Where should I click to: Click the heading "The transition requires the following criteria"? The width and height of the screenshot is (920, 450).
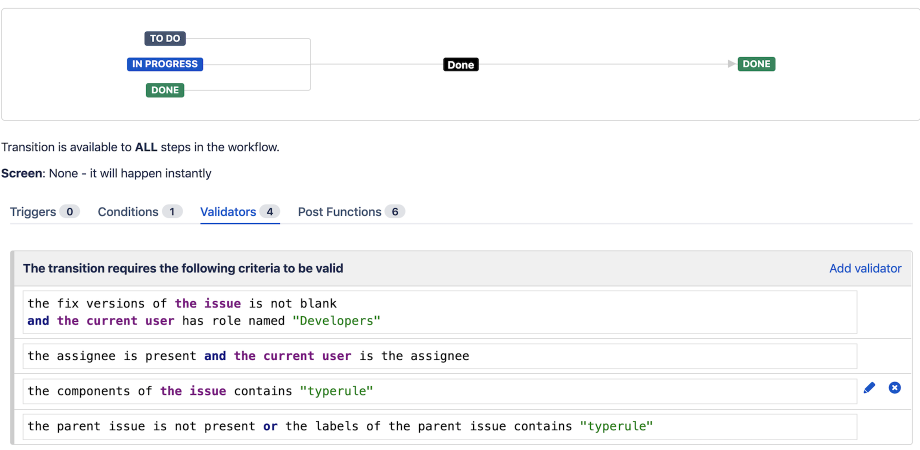point(183,268)
